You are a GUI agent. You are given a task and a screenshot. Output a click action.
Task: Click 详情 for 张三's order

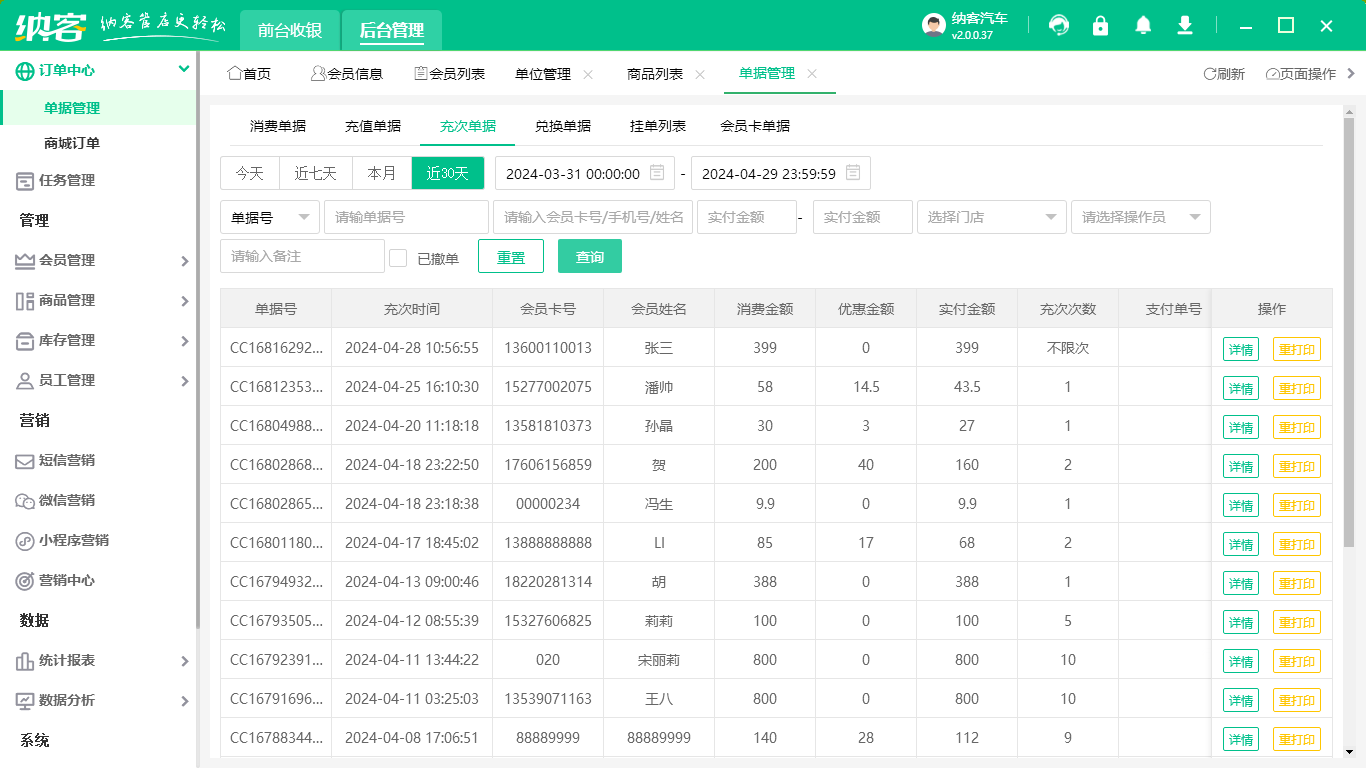point(1240,348)
